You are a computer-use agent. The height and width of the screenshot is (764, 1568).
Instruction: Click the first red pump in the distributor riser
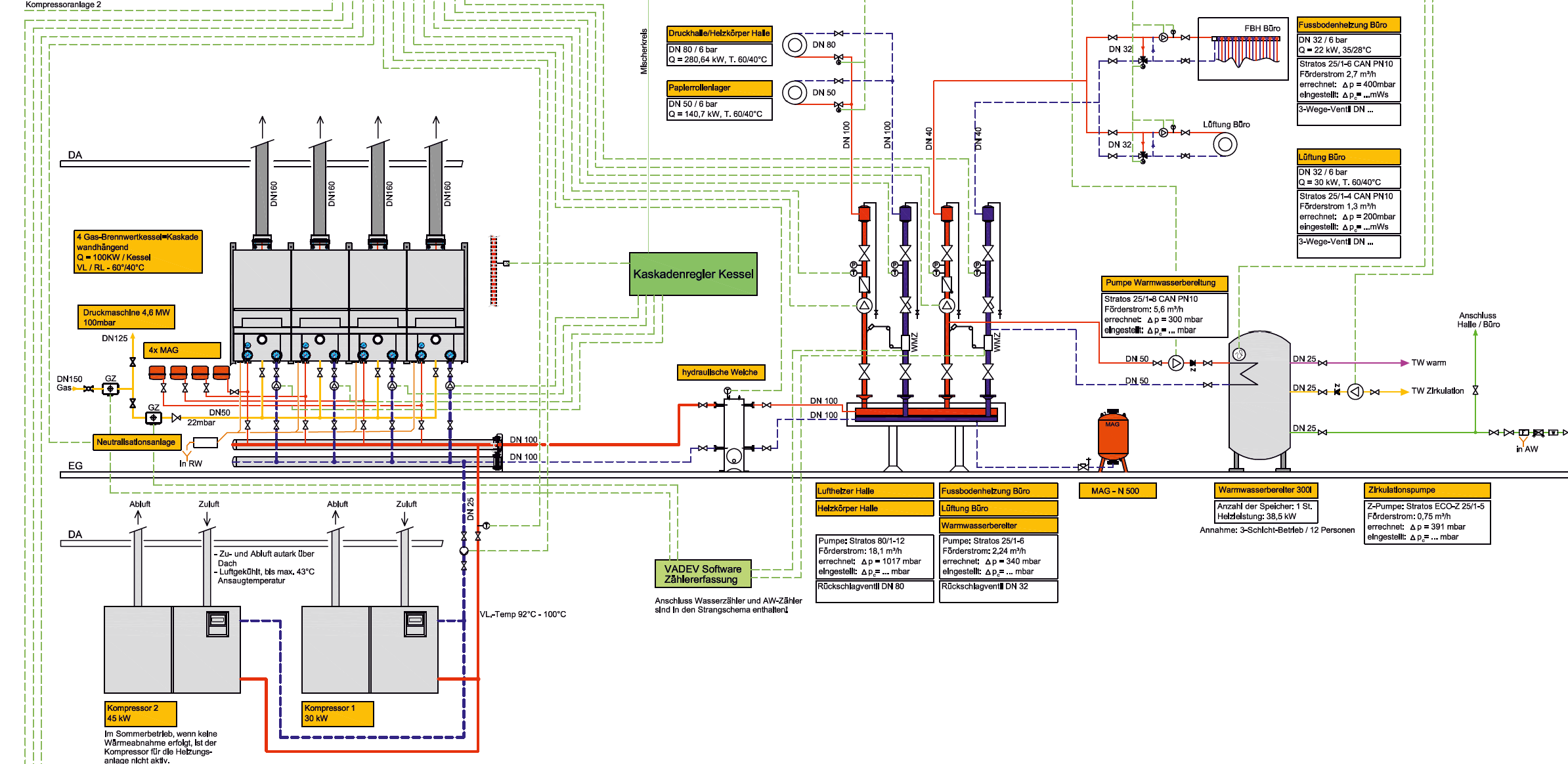coord(864,305)
